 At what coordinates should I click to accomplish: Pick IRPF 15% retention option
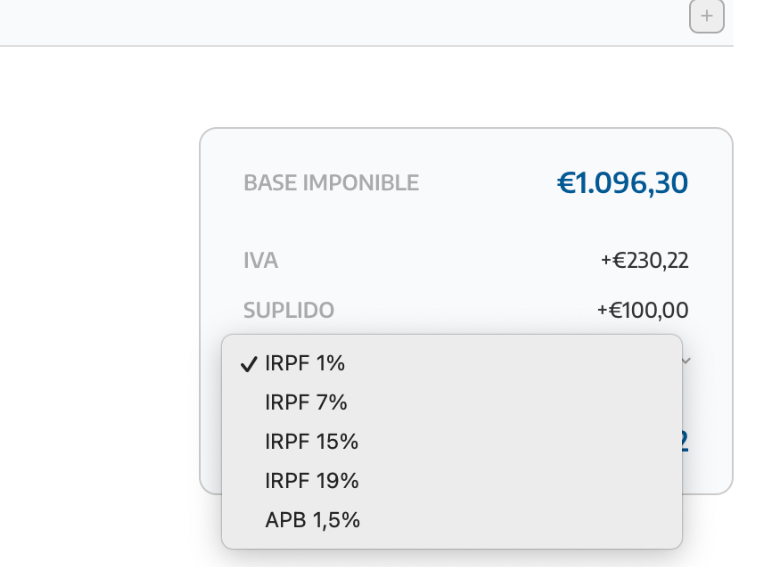click(311, 442)
